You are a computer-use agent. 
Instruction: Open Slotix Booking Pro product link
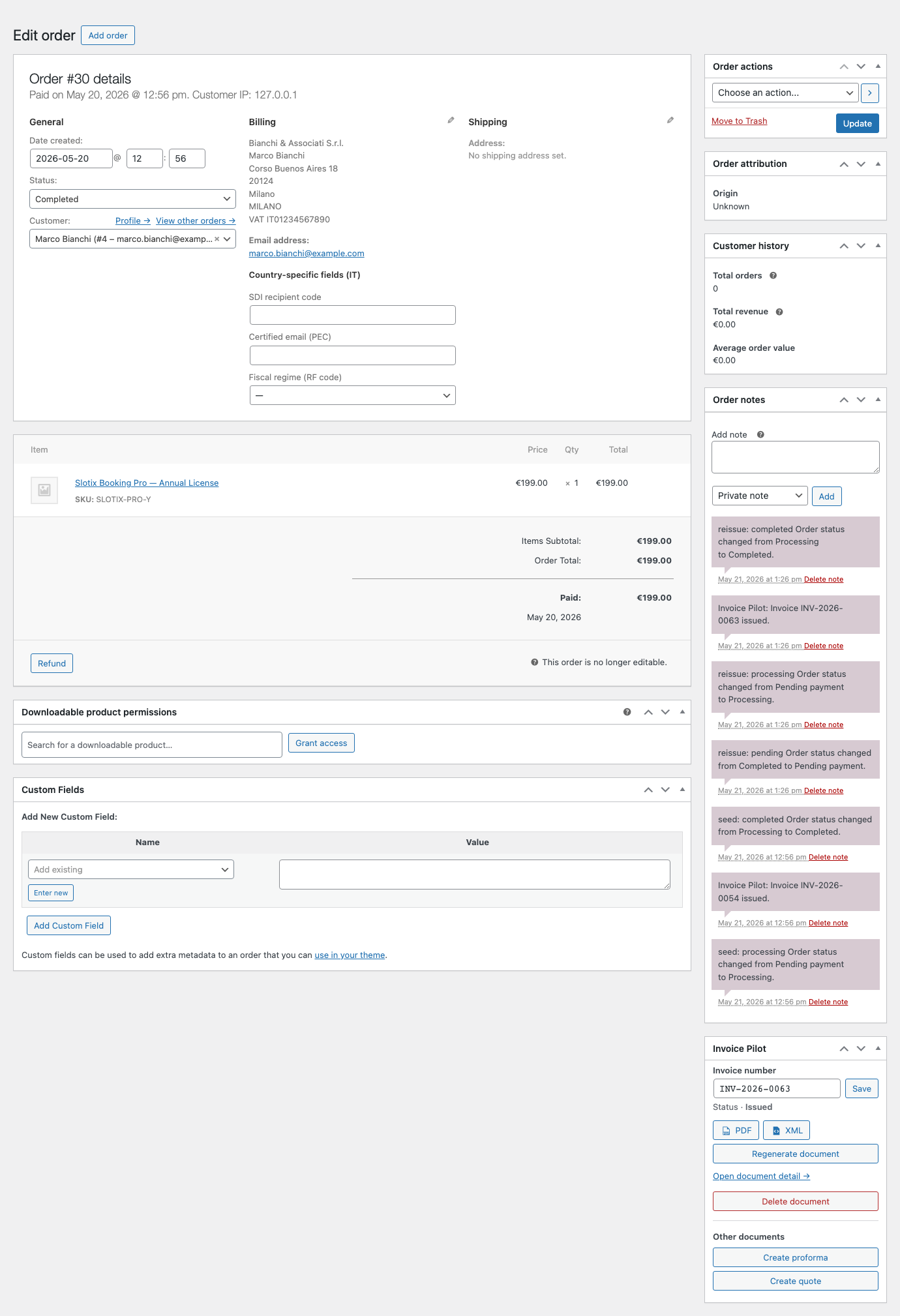pos(147,483)
